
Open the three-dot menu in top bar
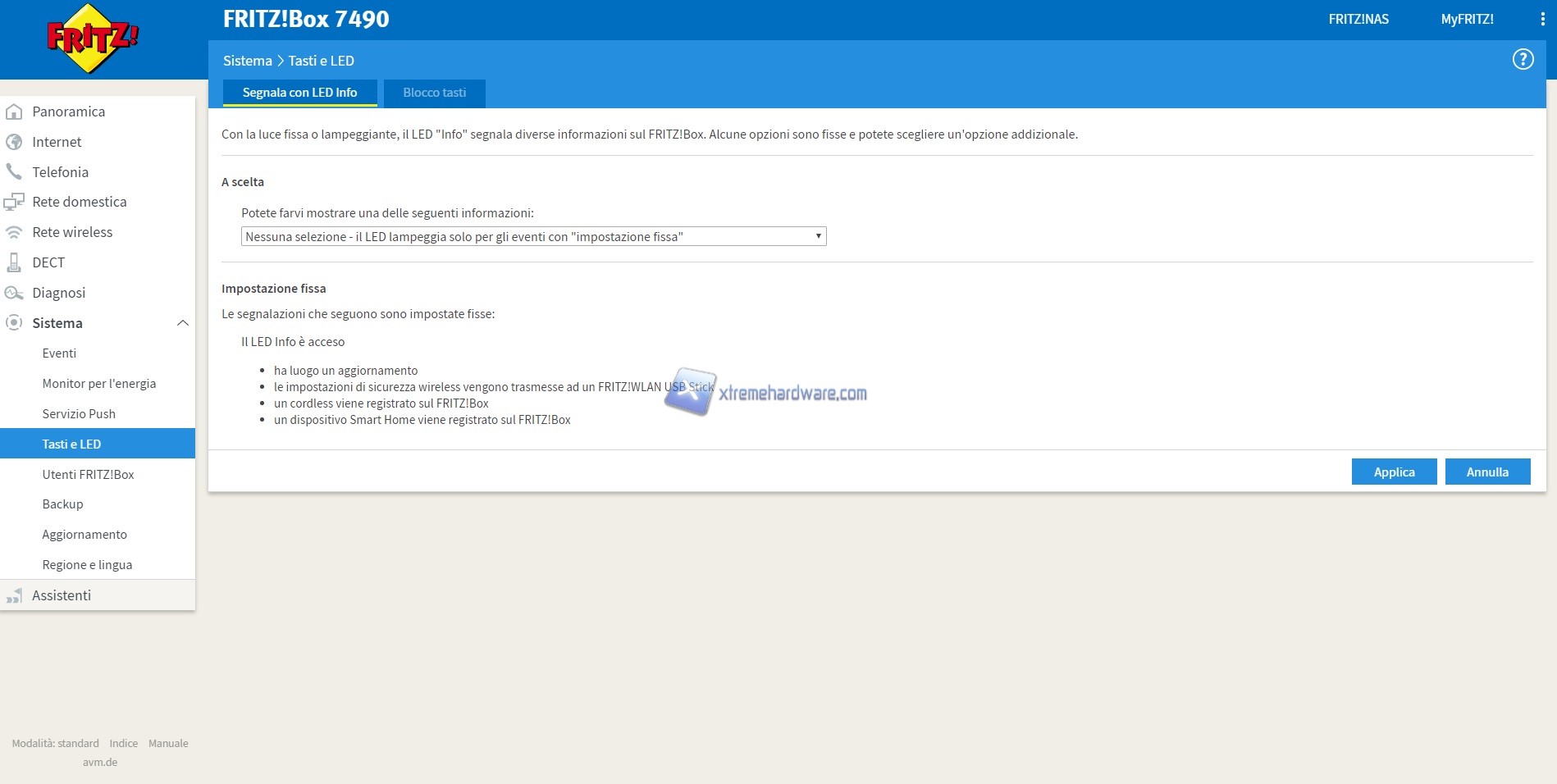1542,19
